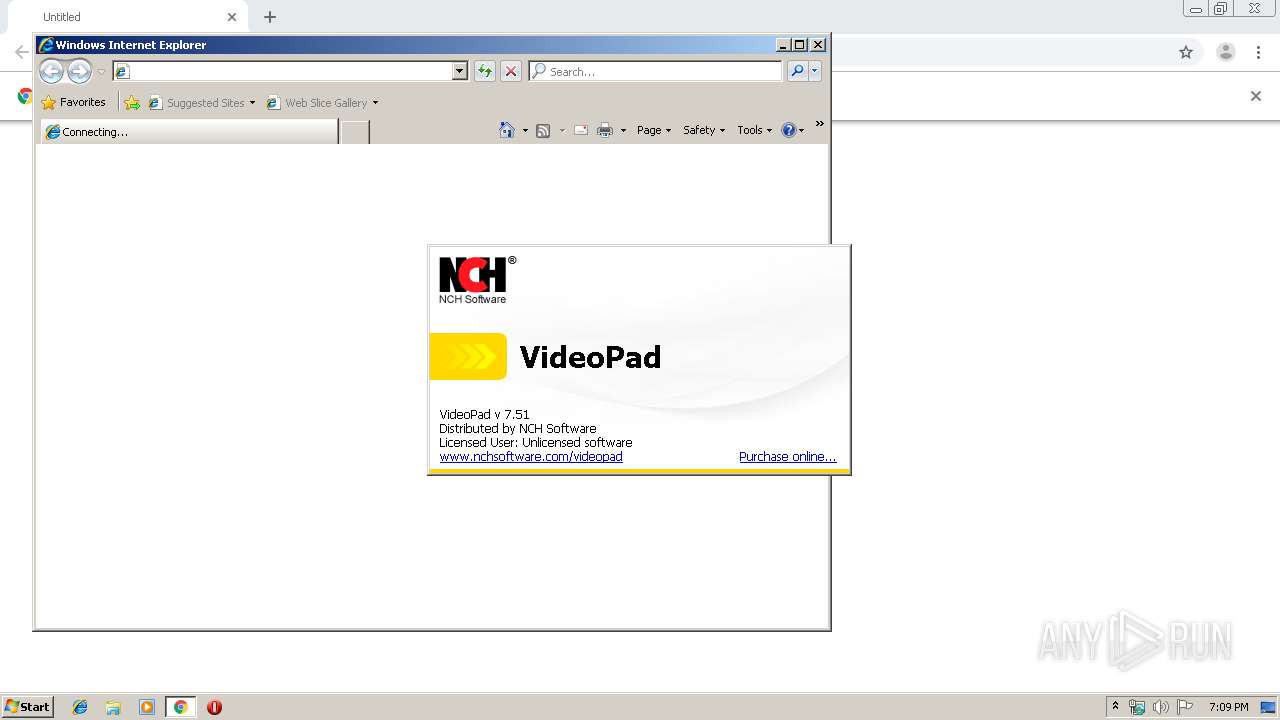Screen dimensions: 1280x720
Task: Expand the Home button dropdown arrow
Action: [x=525, y=130]
